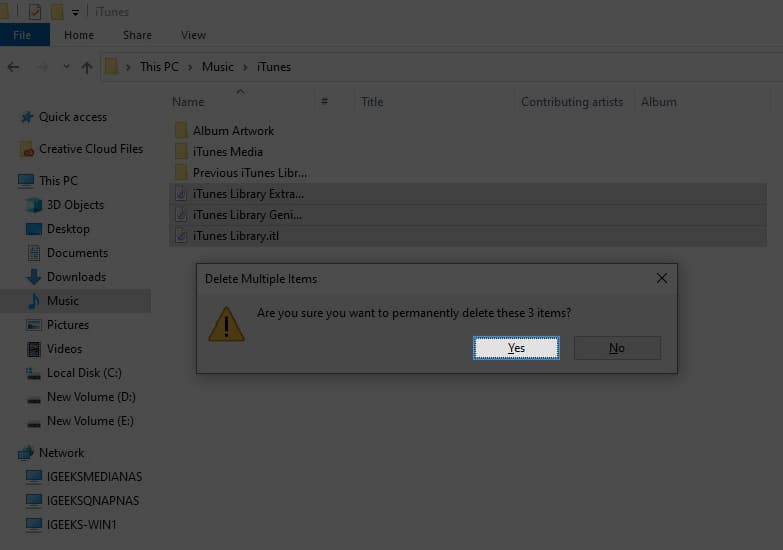The height and width of the screenshot is (550, 783).
Task: Click the 3D Objects cube icon
Action: [x=34, y=205]
